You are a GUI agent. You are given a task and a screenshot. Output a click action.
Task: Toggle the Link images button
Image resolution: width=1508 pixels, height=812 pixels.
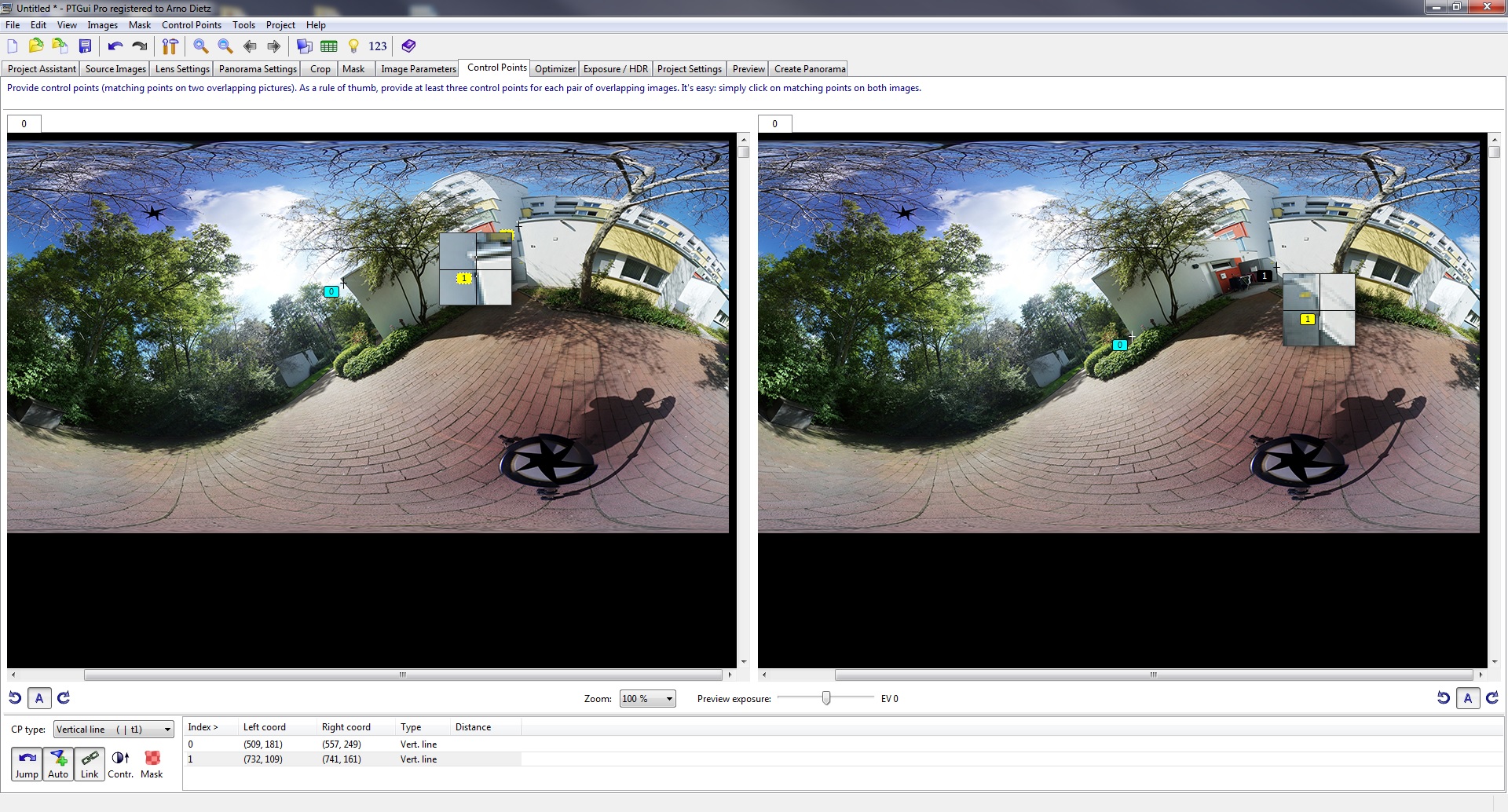click(x=90, y=764)
